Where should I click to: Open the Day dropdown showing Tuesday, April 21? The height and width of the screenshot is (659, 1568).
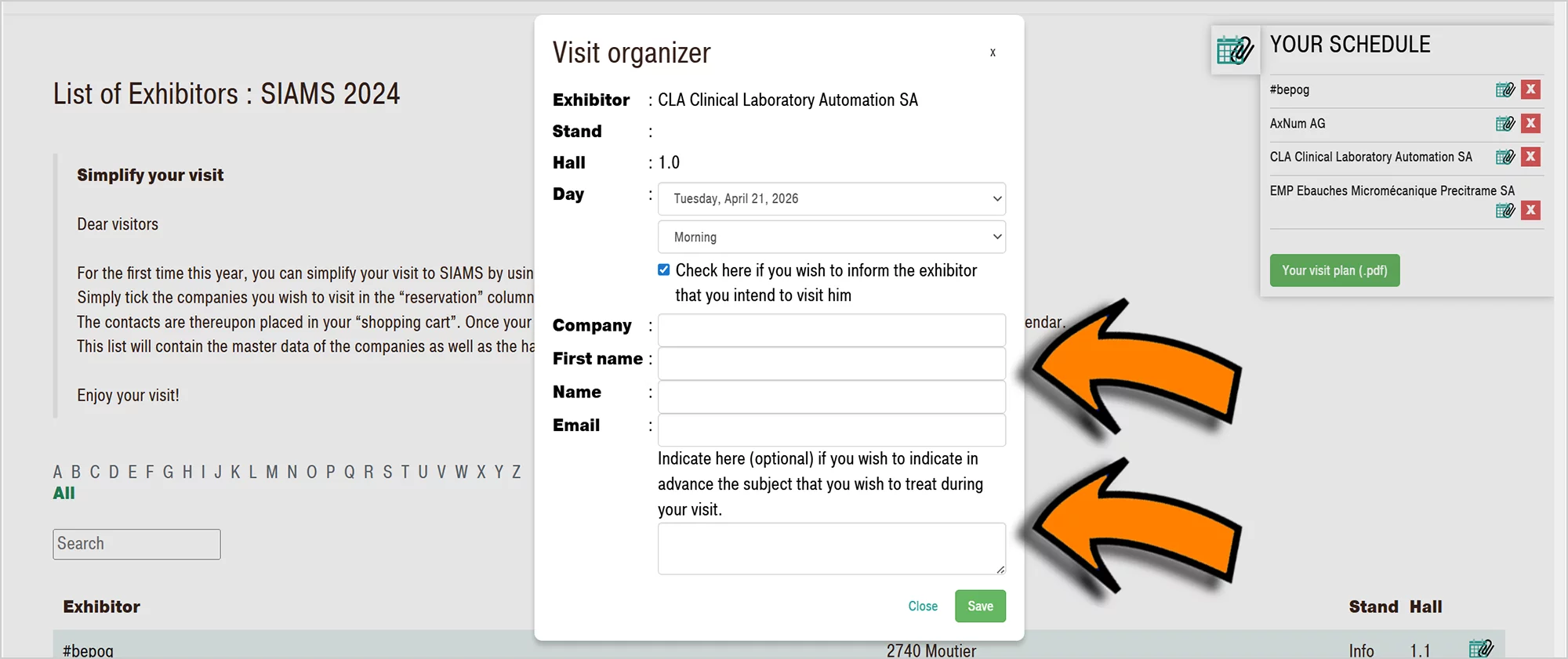click(831, 199)
